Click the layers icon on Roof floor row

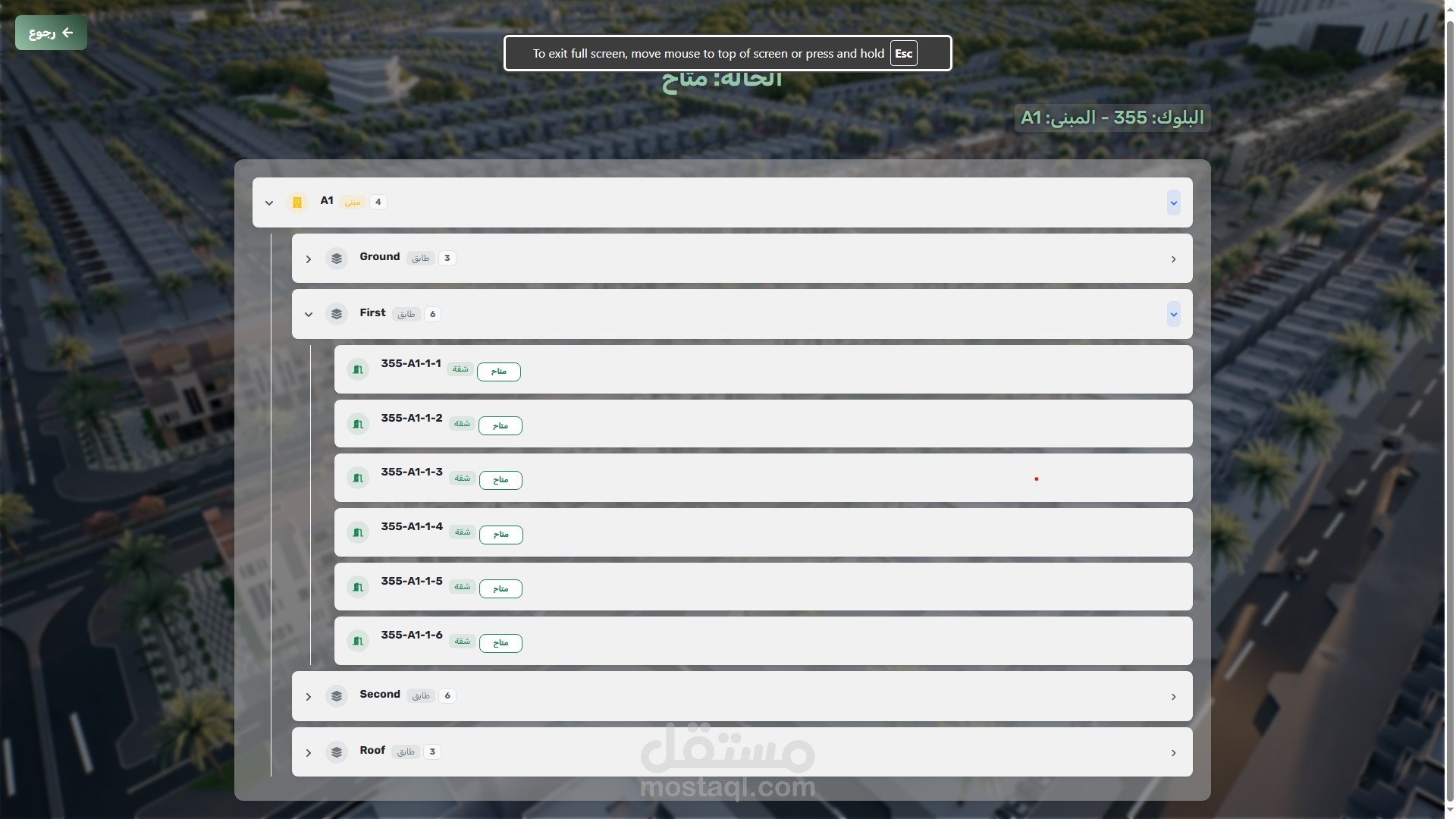coord(337,752)
